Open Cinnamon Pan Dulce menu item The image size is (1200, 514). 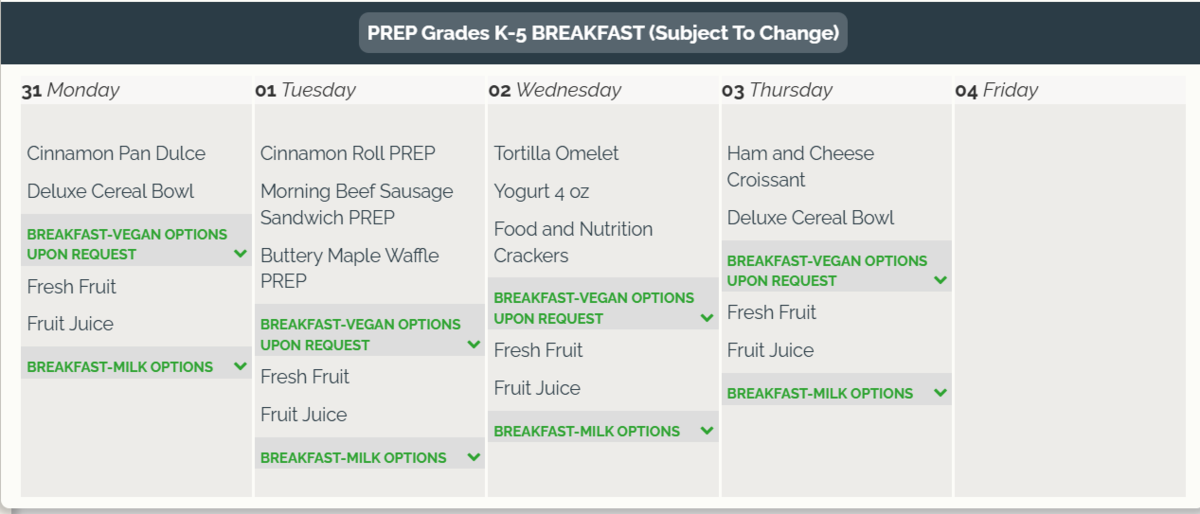(116, 153)
